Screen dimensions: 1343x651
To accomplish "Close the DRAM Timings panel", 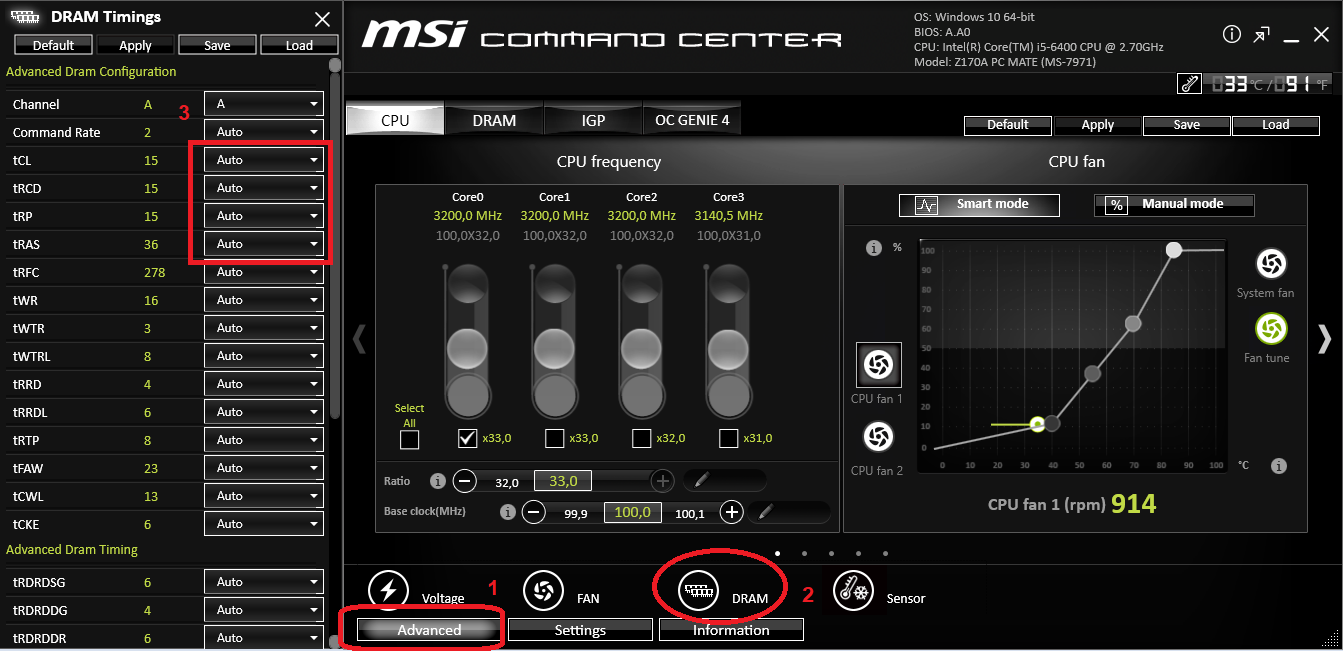I will 322,19.
